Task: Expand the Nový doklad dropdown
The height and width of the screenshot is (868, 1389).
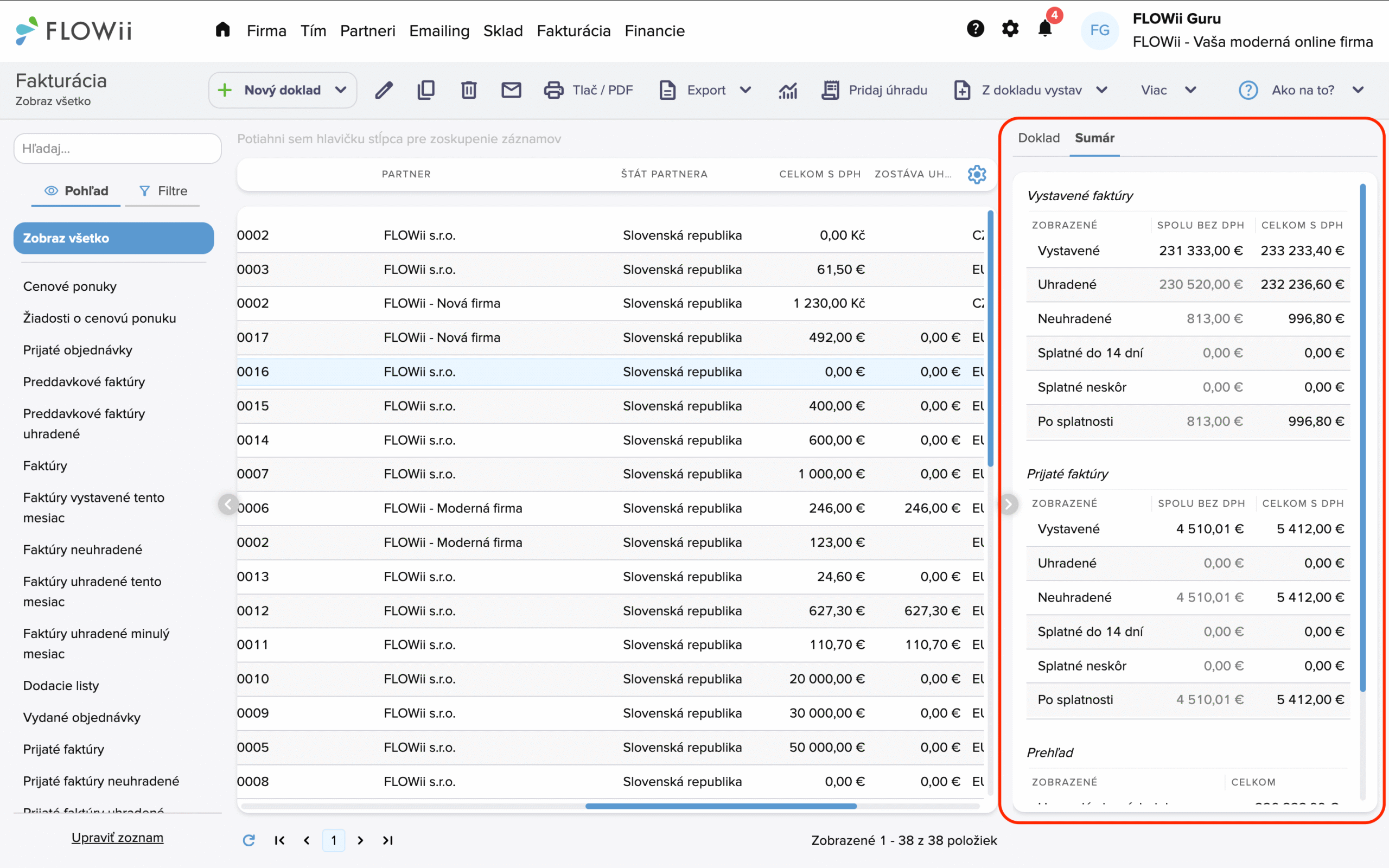Action: click(341, 90)
